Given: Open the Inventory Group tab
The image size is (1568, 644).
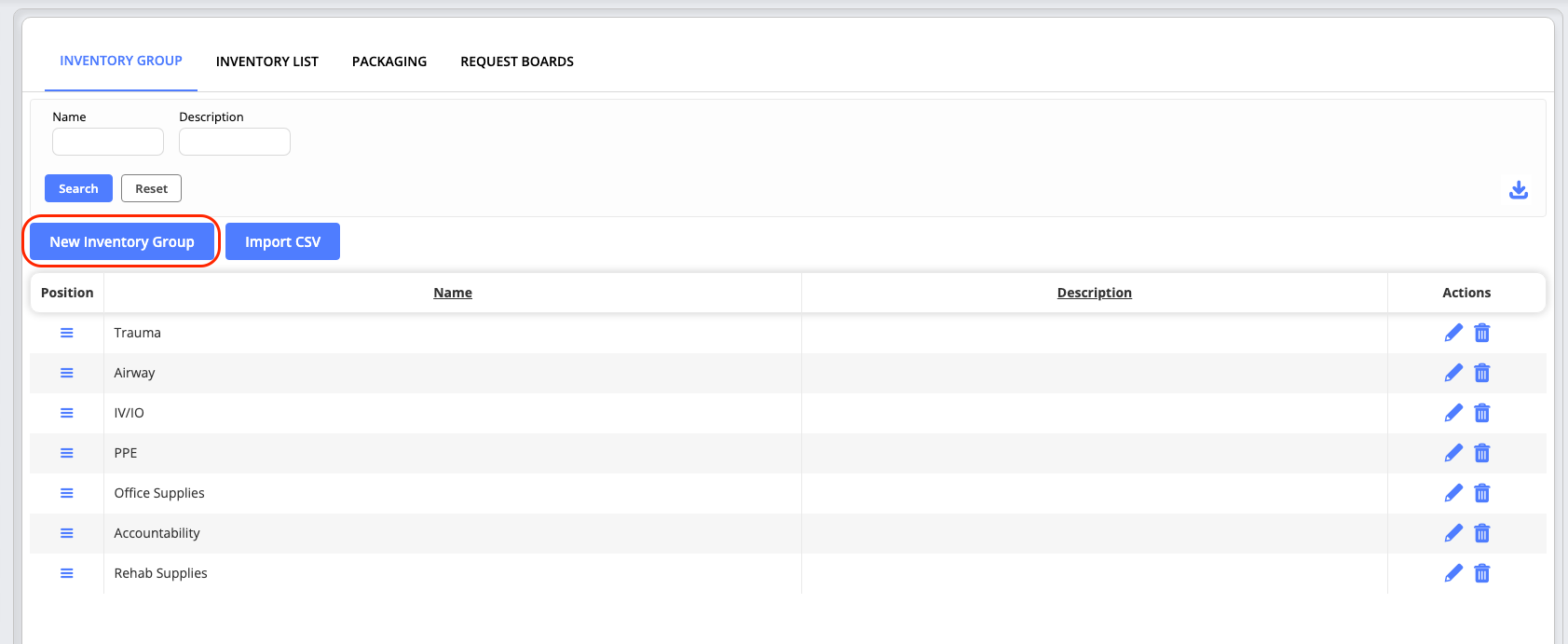Looking at the screenshot, I should coord(121,61).
